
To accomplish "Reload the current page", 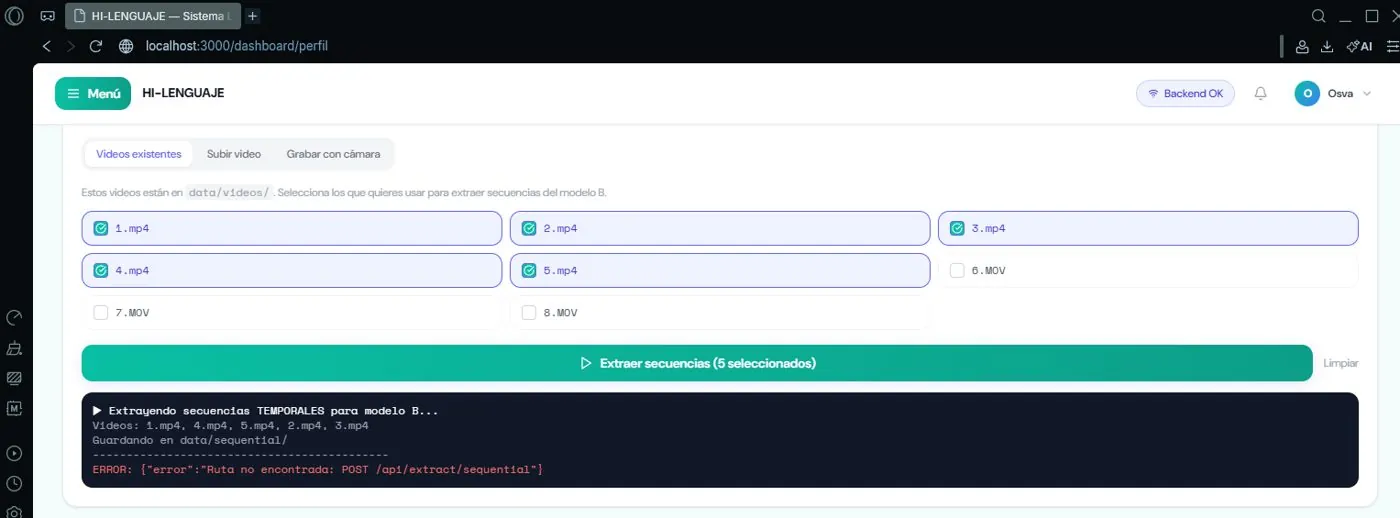I will coord(96,46).
